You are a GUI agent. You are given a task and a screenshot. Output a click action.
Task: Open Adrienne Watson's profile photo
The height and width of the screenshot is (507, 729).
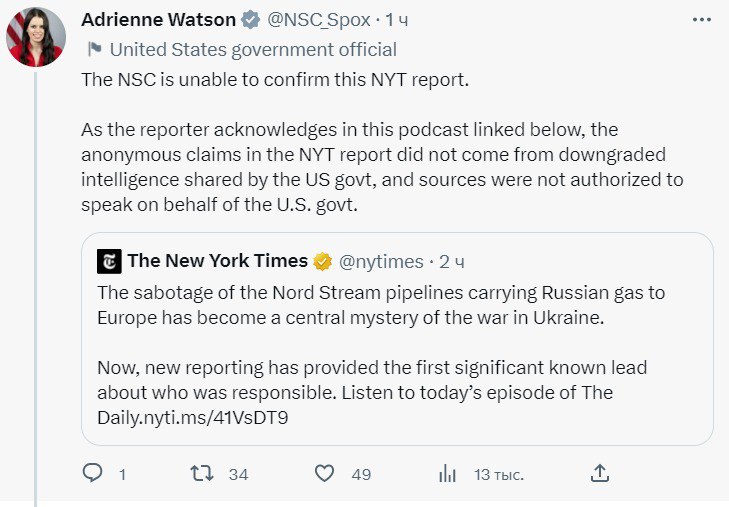37,36
